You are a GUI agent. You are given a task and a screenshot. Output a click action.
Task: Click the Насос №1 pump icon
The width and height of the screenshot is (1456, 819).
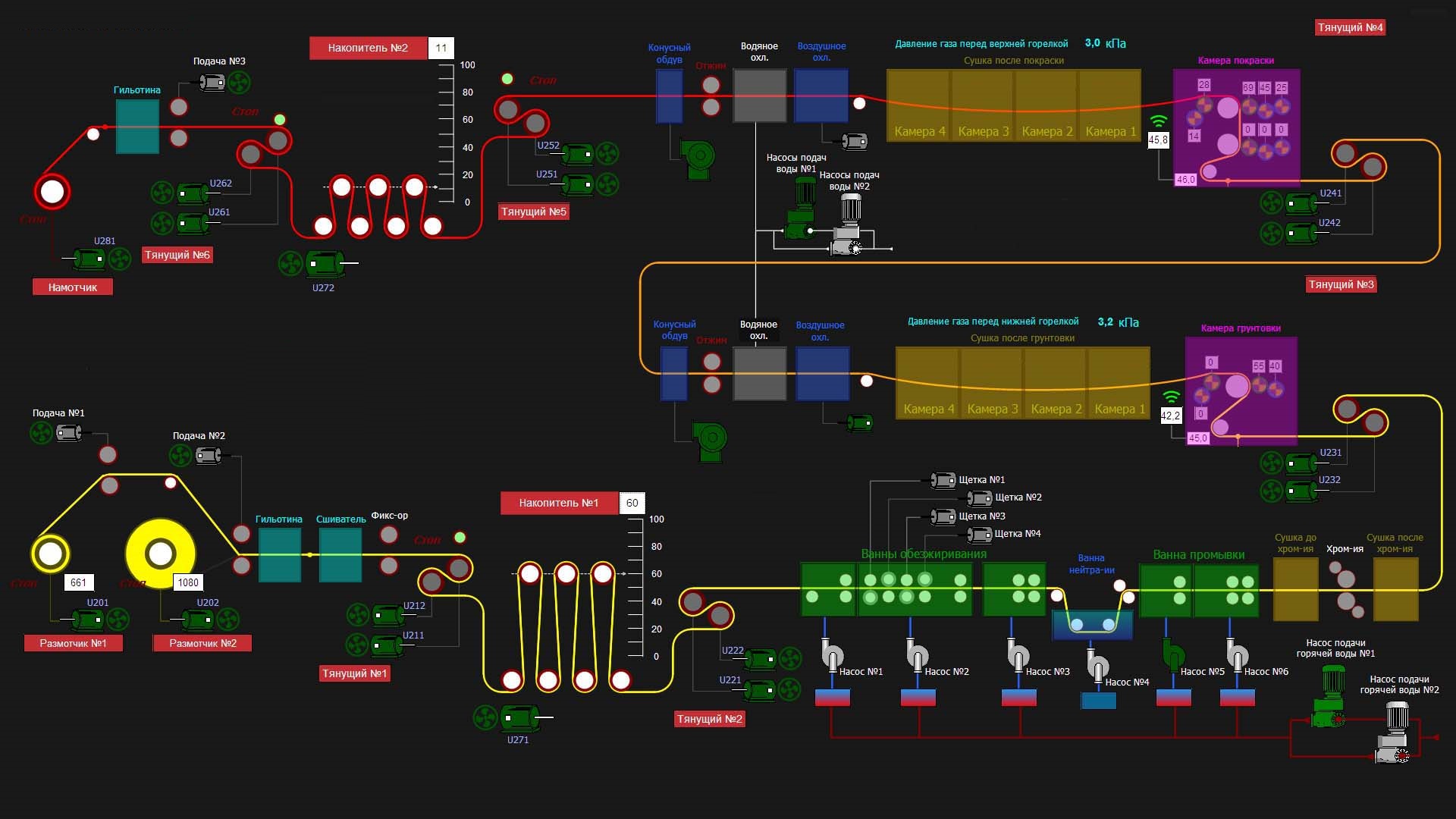click(831, 654)
